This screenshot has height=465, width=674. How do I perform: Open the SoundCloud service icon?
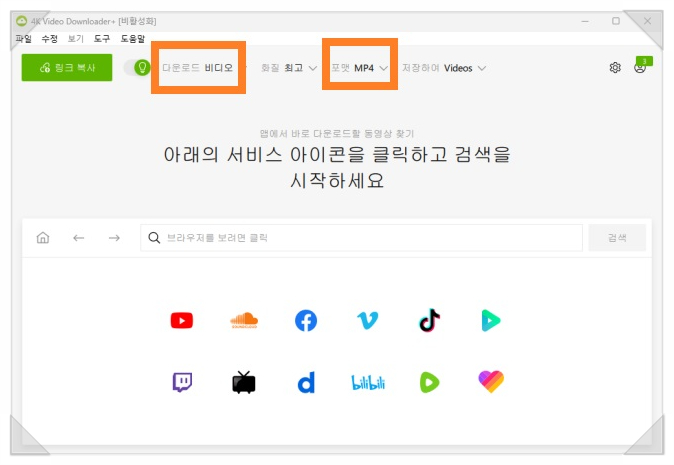coord(244,320)
